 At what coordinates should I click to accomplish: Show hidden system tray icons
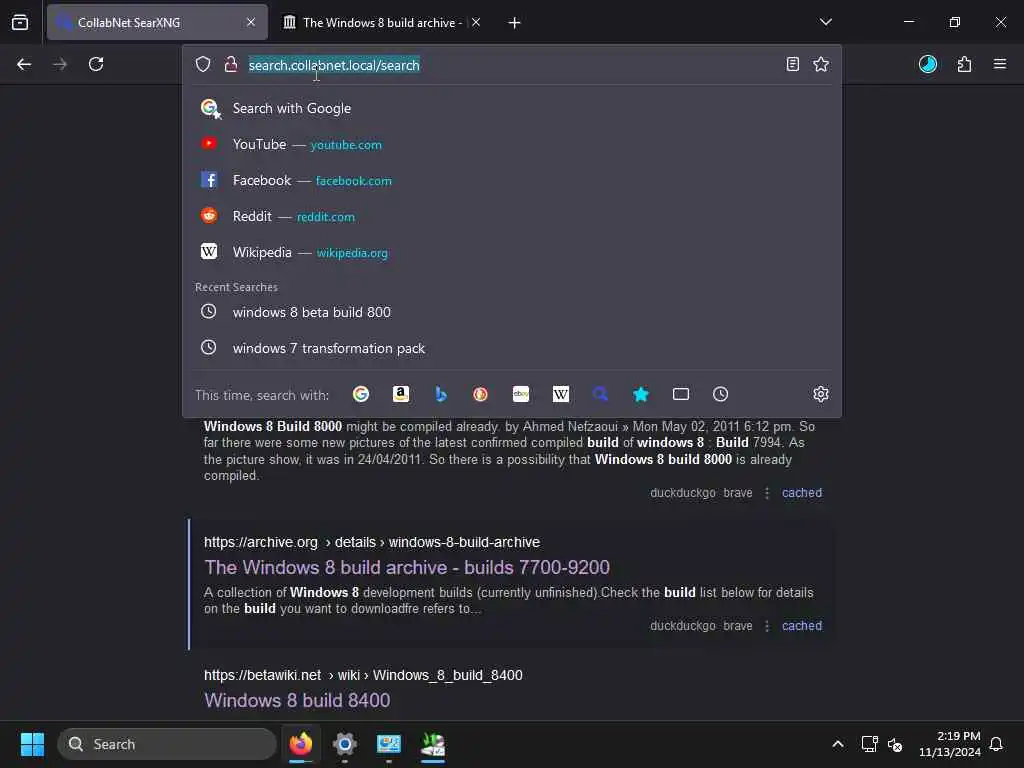click(x=837, y=744)
